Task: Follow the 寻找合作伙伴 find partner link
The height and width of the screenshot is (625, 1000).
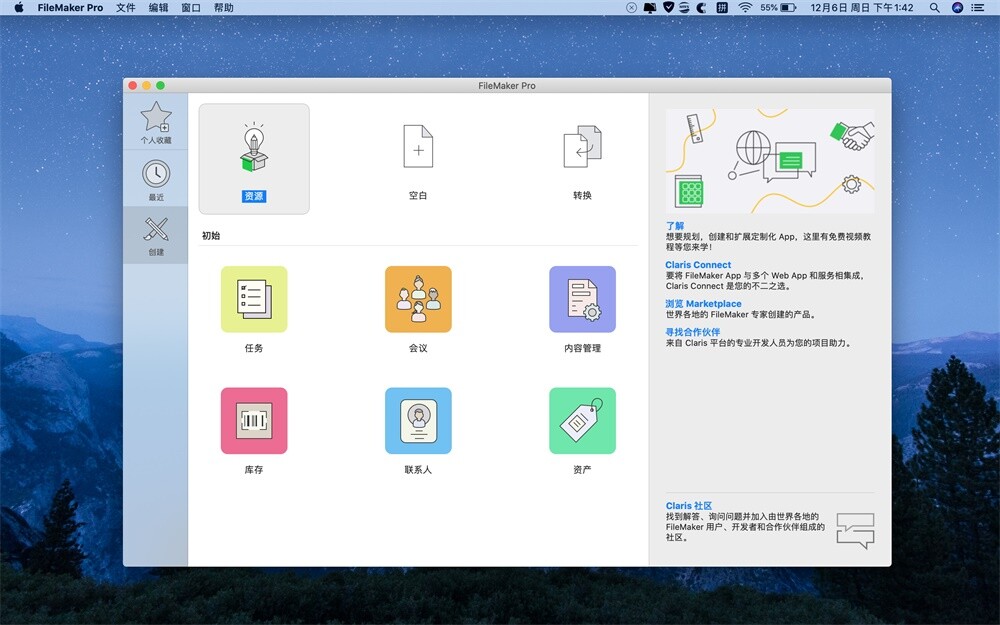Action: pos(693,332)
